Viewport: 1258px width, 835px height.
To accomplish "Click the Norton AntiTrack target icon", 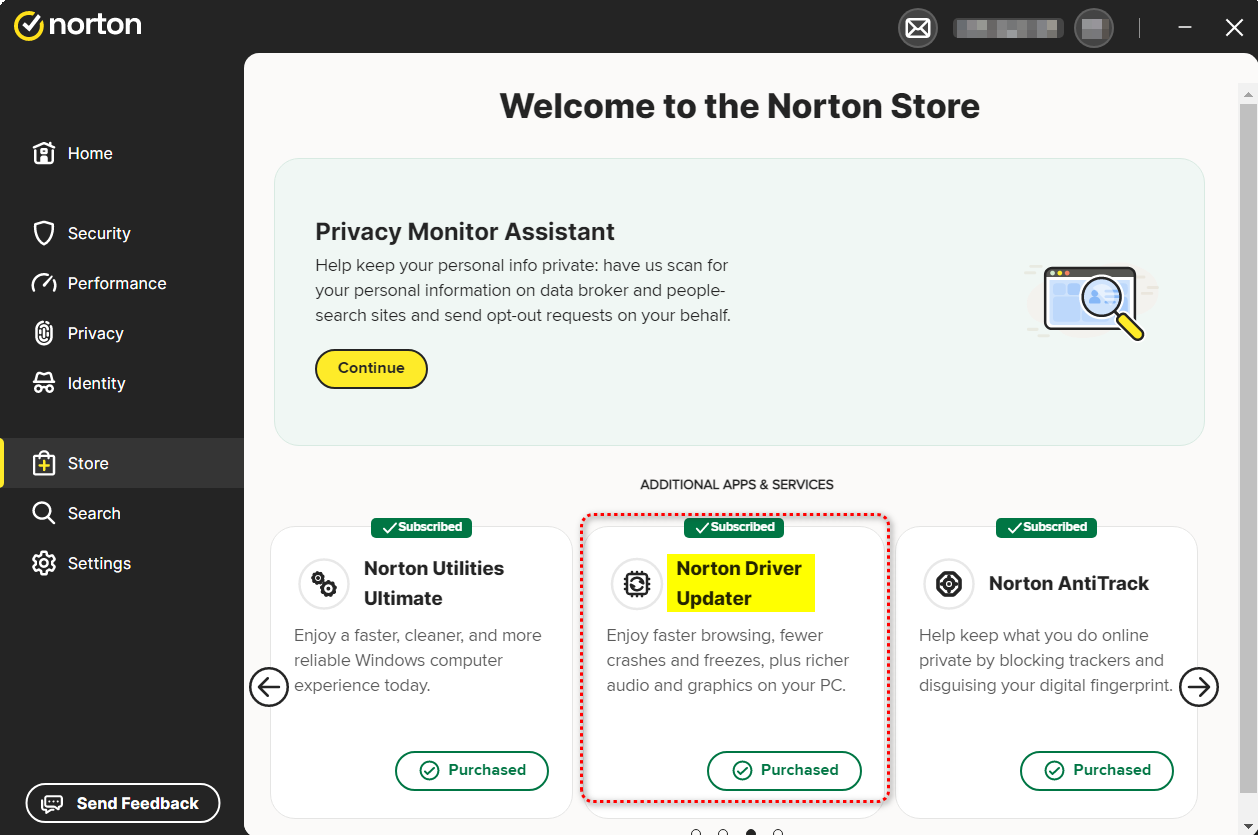I will click(x=948, y=584).
